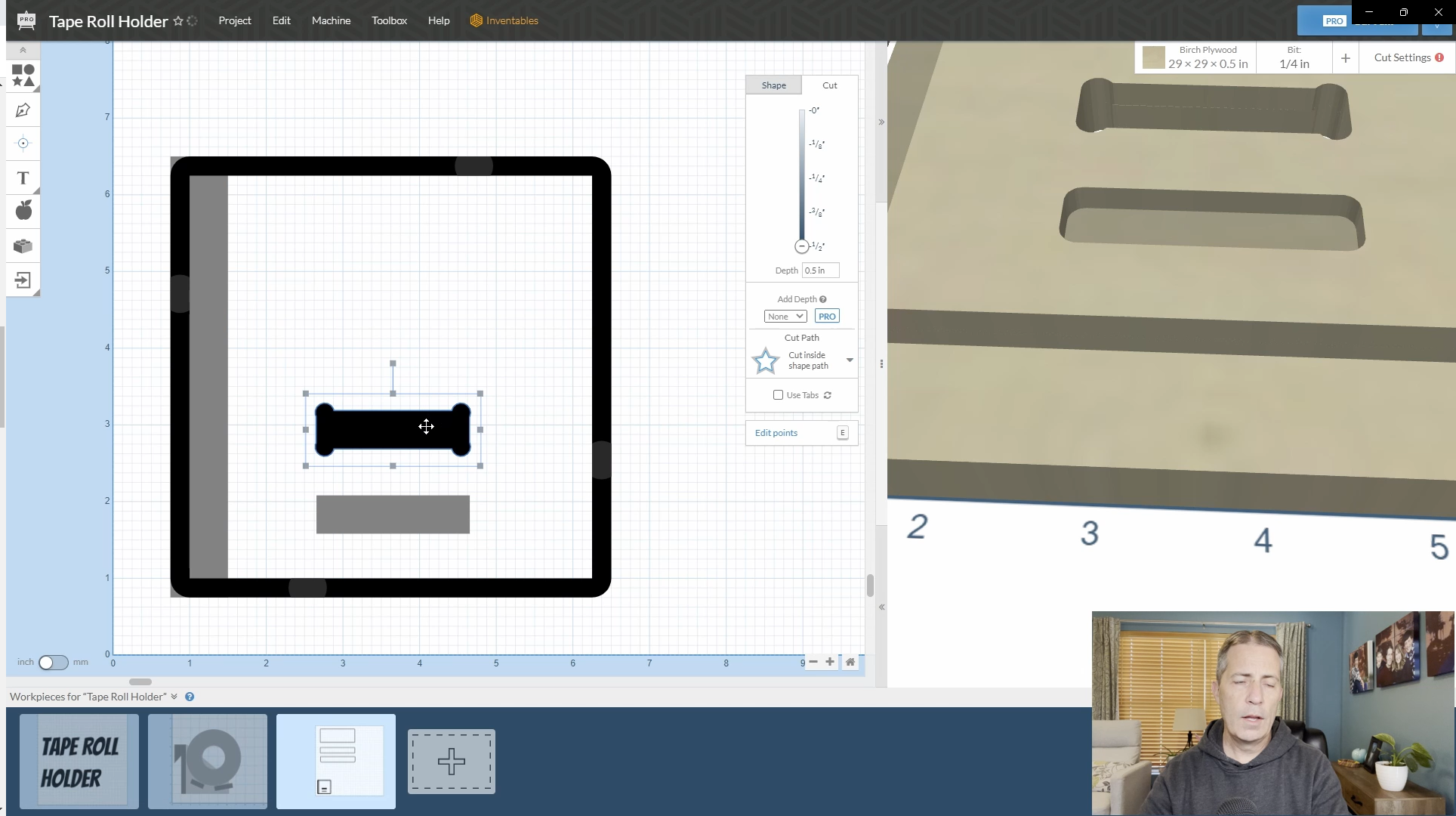Open the Add Depth None dropdown

tap(785, 317)
